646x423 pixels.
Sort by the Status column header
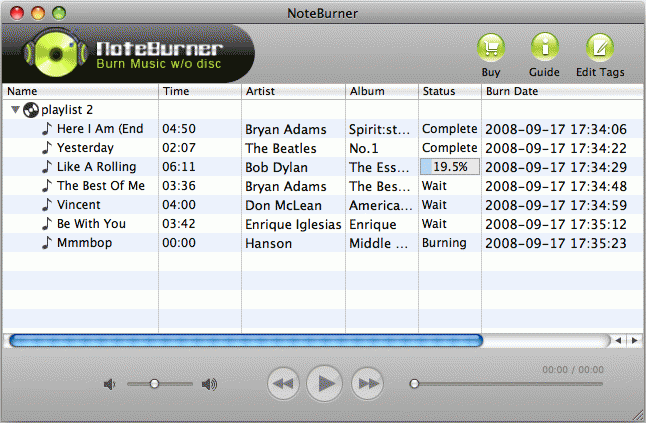click(450, 91)
